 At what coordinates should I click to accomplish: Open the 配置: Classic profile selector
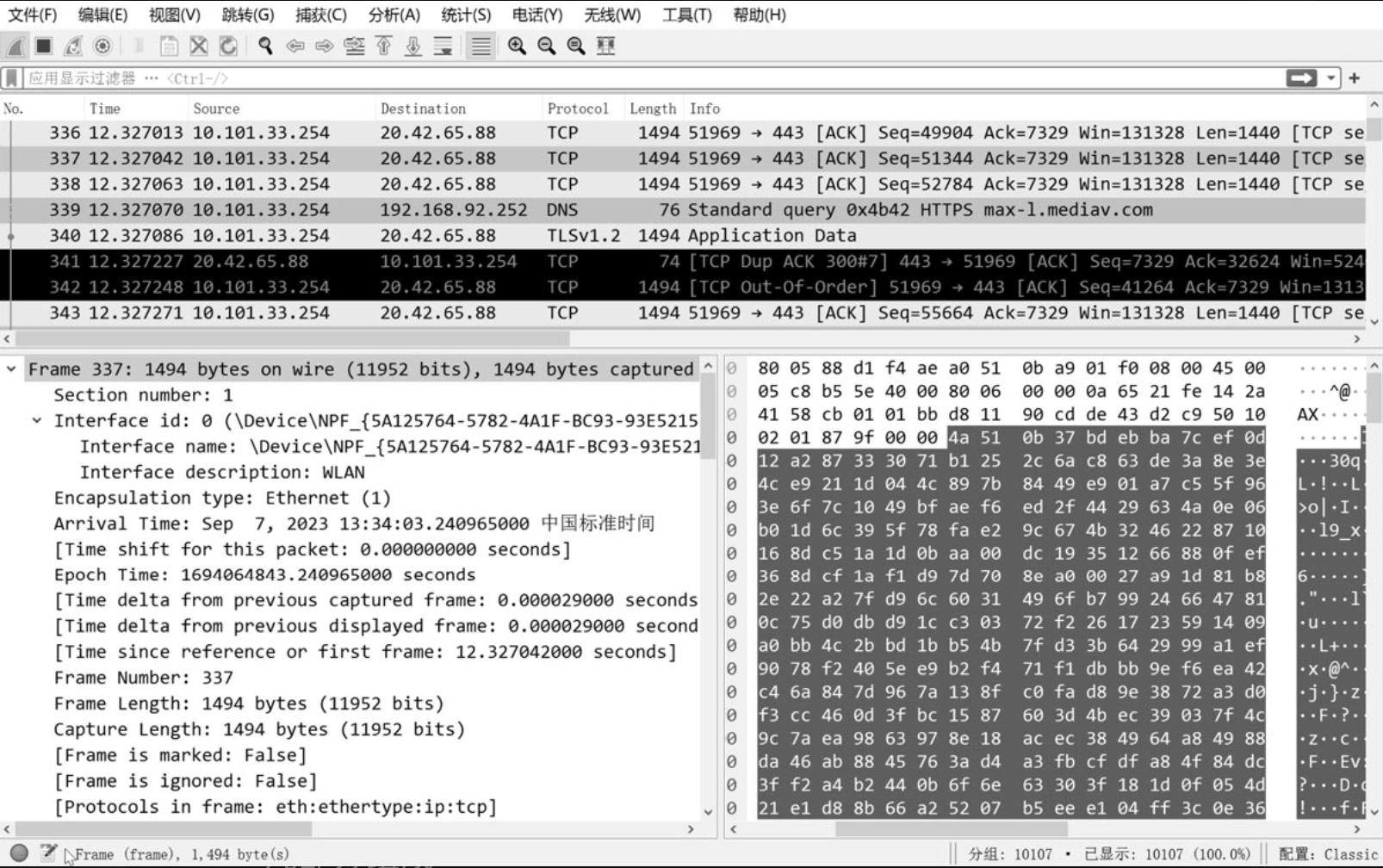pyautogui.click(x=1328, y=853)
